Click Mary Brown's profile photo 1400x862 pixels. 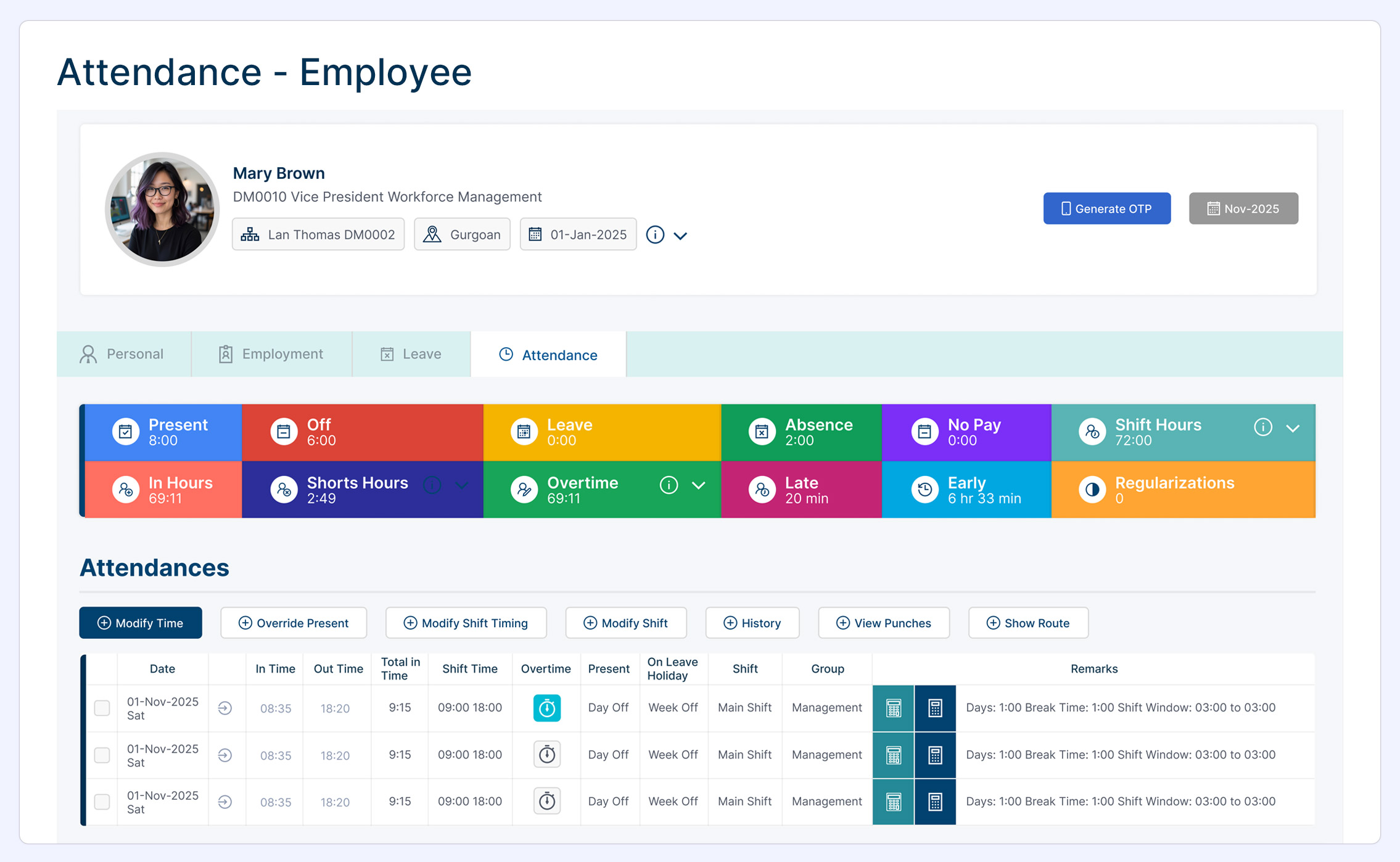(162, 210)
